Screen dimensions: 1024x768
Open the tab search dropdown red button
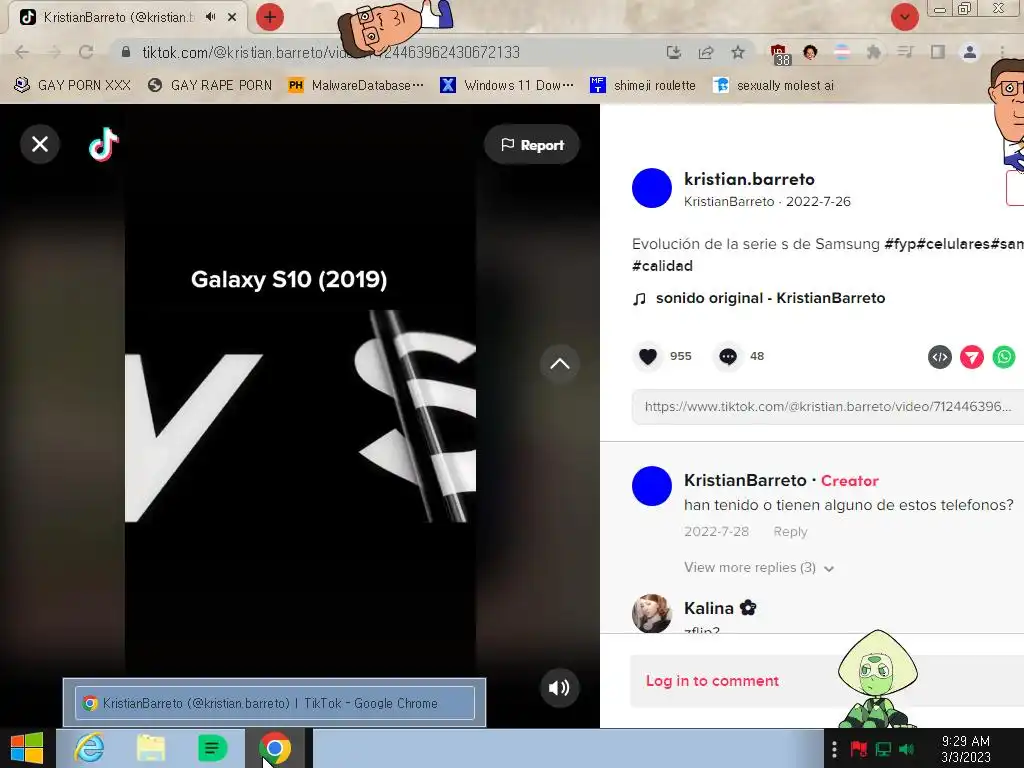(x=904, y=17)
